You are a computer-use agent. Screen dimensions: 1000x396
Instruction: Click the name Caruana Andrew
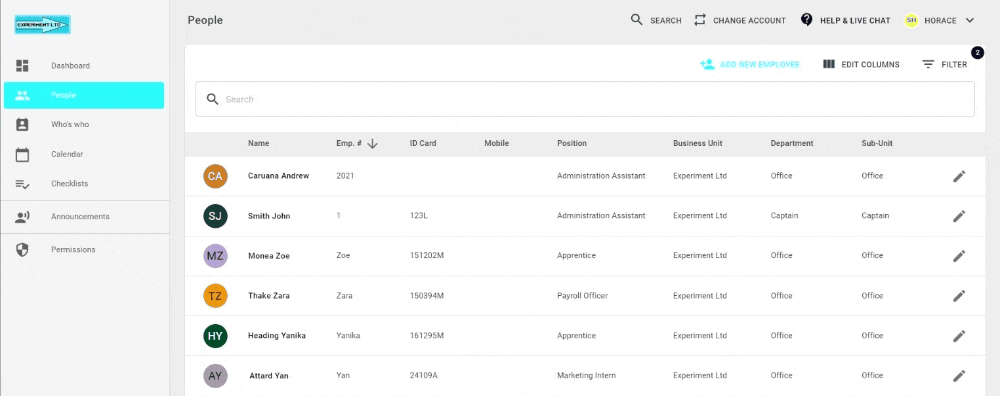click(x=278, y=176)
